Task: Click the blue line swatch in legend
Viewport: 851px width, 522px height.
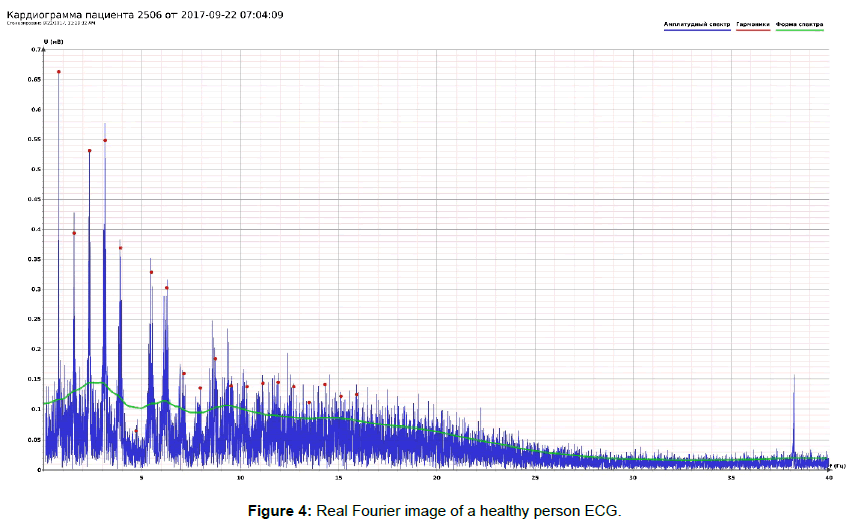Action: [x=697, y=30]
